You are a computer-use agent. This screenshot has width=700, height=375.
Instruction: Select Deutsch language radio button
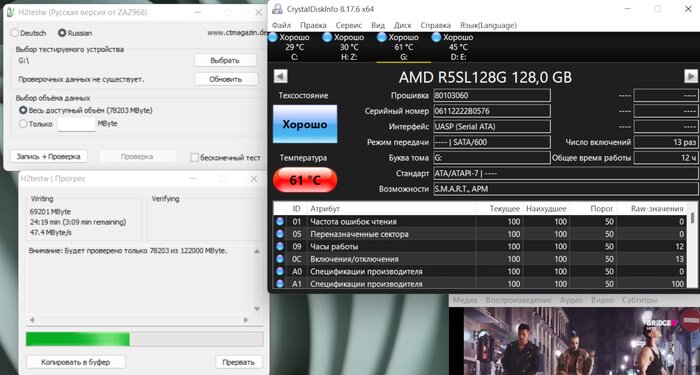point(15,33)
